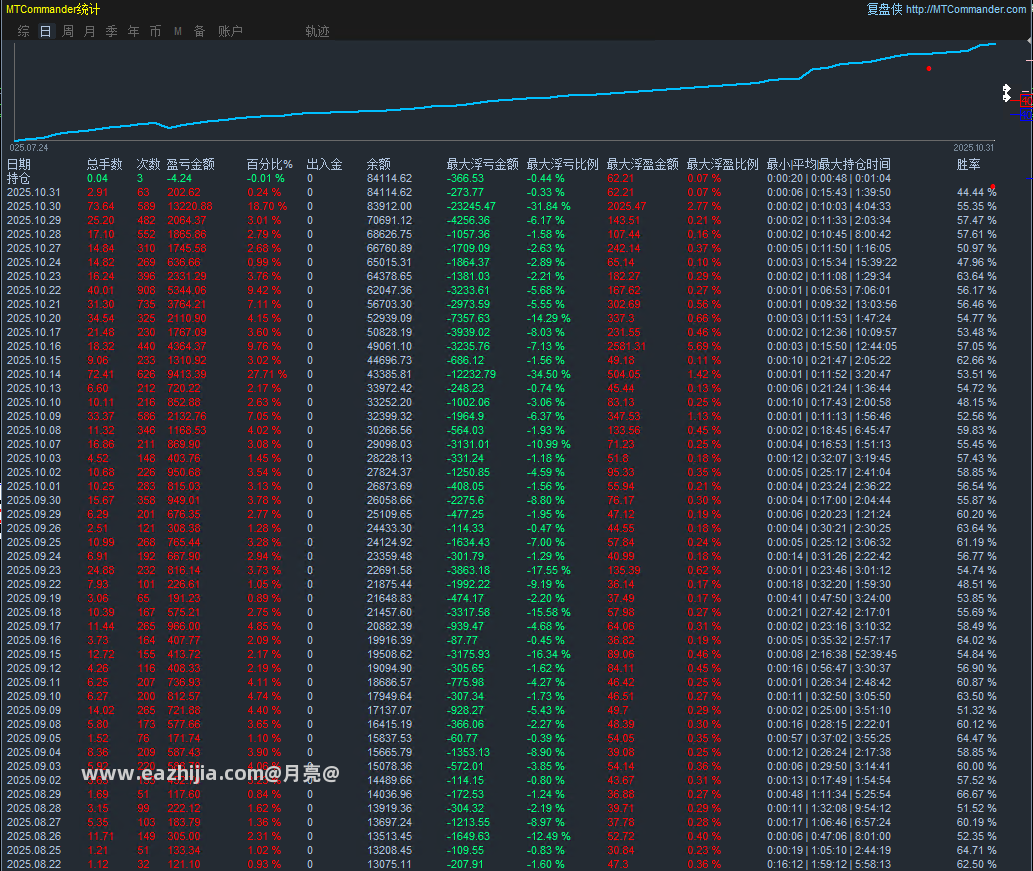Click the 最大浮盈比例 column header
This screenshot has width=1033, height=871.
pyautogui.click(x=723, y=164)
